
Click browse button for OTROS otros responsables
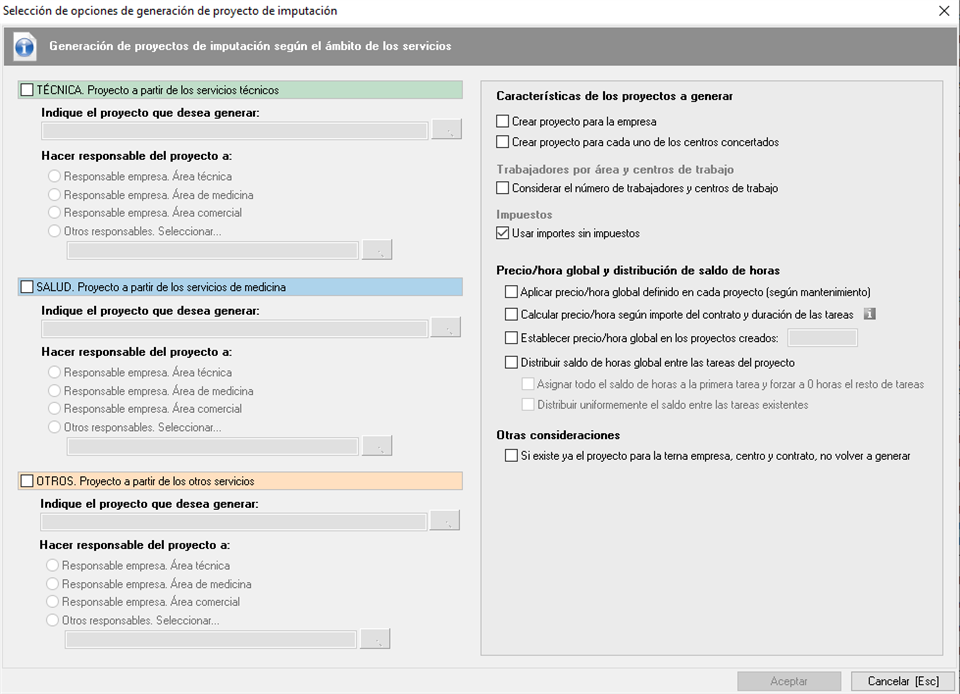pos(375,639)
